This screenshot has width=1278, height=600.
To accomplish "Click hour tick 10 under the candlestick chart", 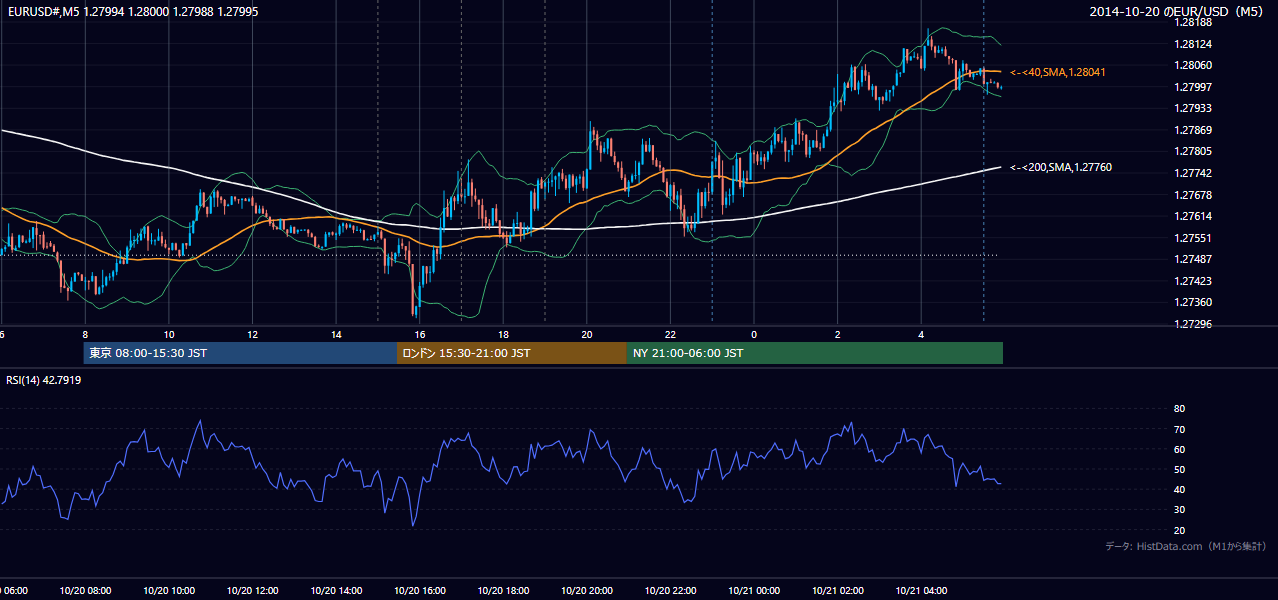I will point(169,335).
